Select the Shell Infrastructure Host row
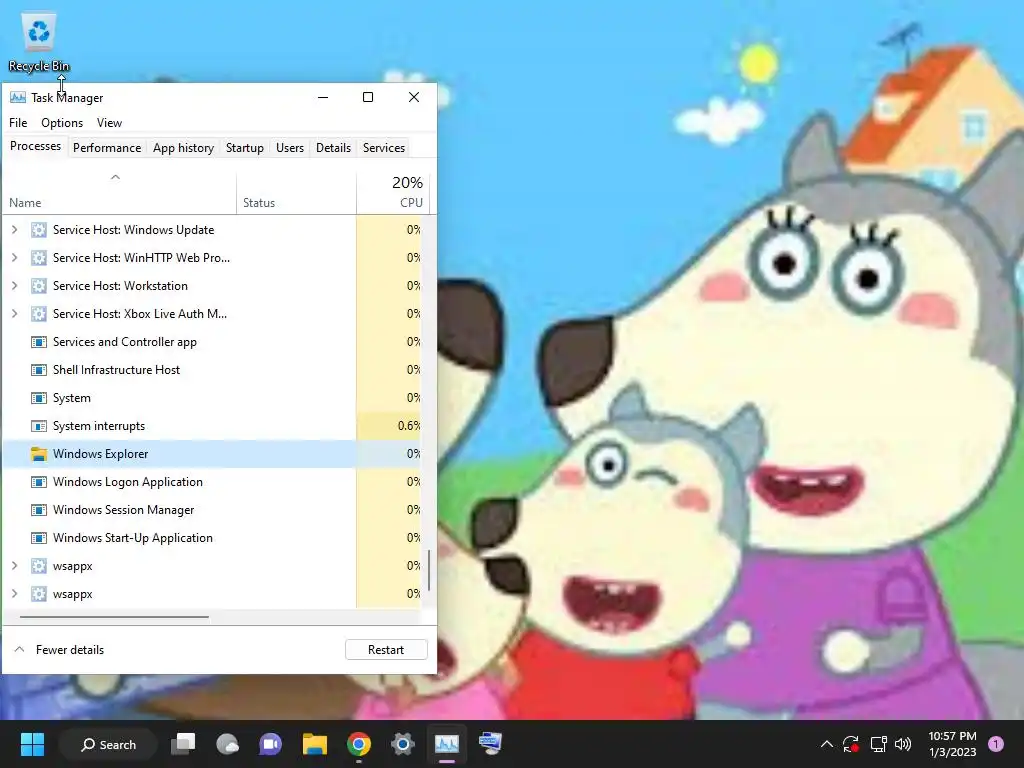 tap(212, 370)
